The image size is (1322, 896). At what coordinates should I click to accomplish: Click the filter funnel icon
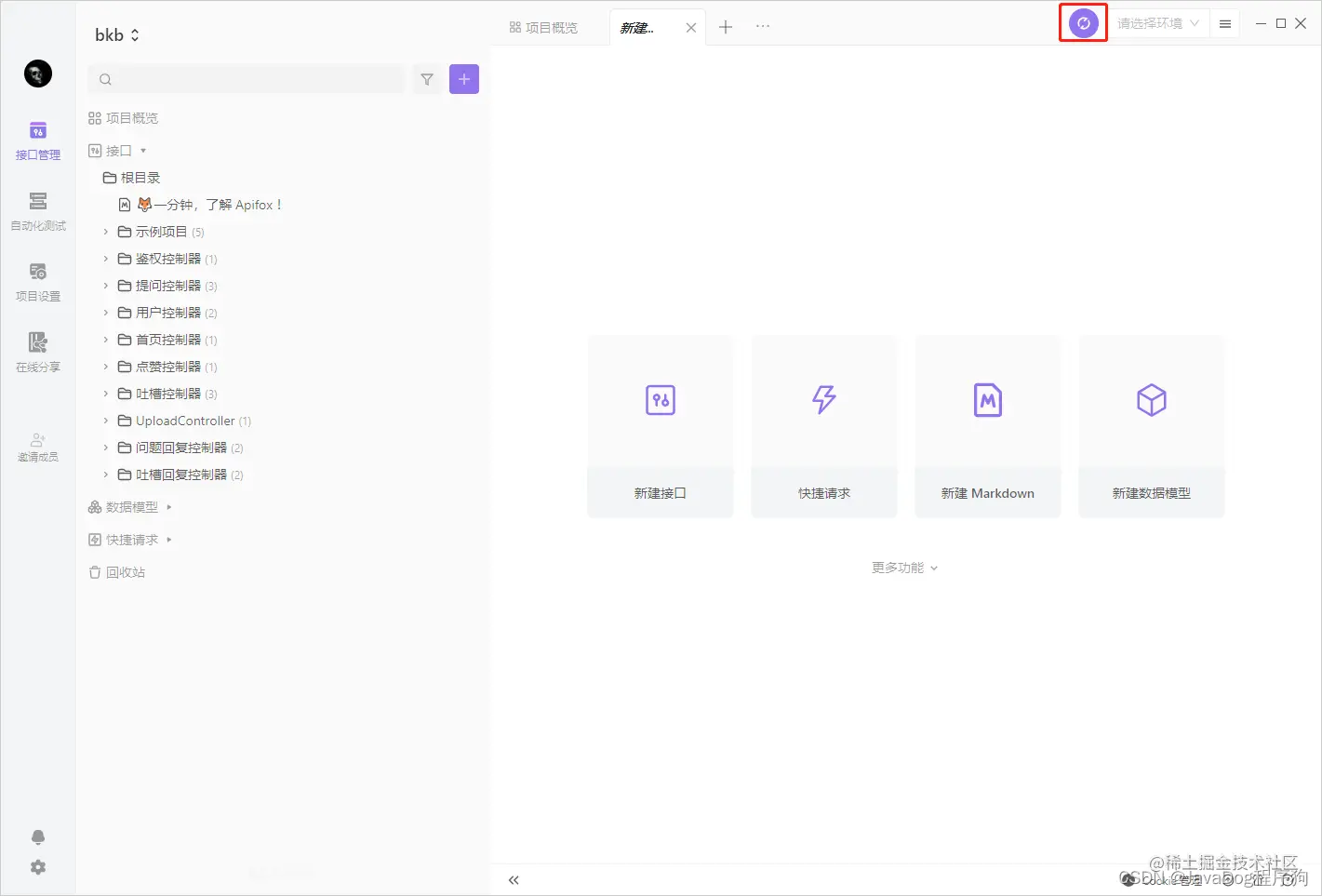[x=427, y=79]
